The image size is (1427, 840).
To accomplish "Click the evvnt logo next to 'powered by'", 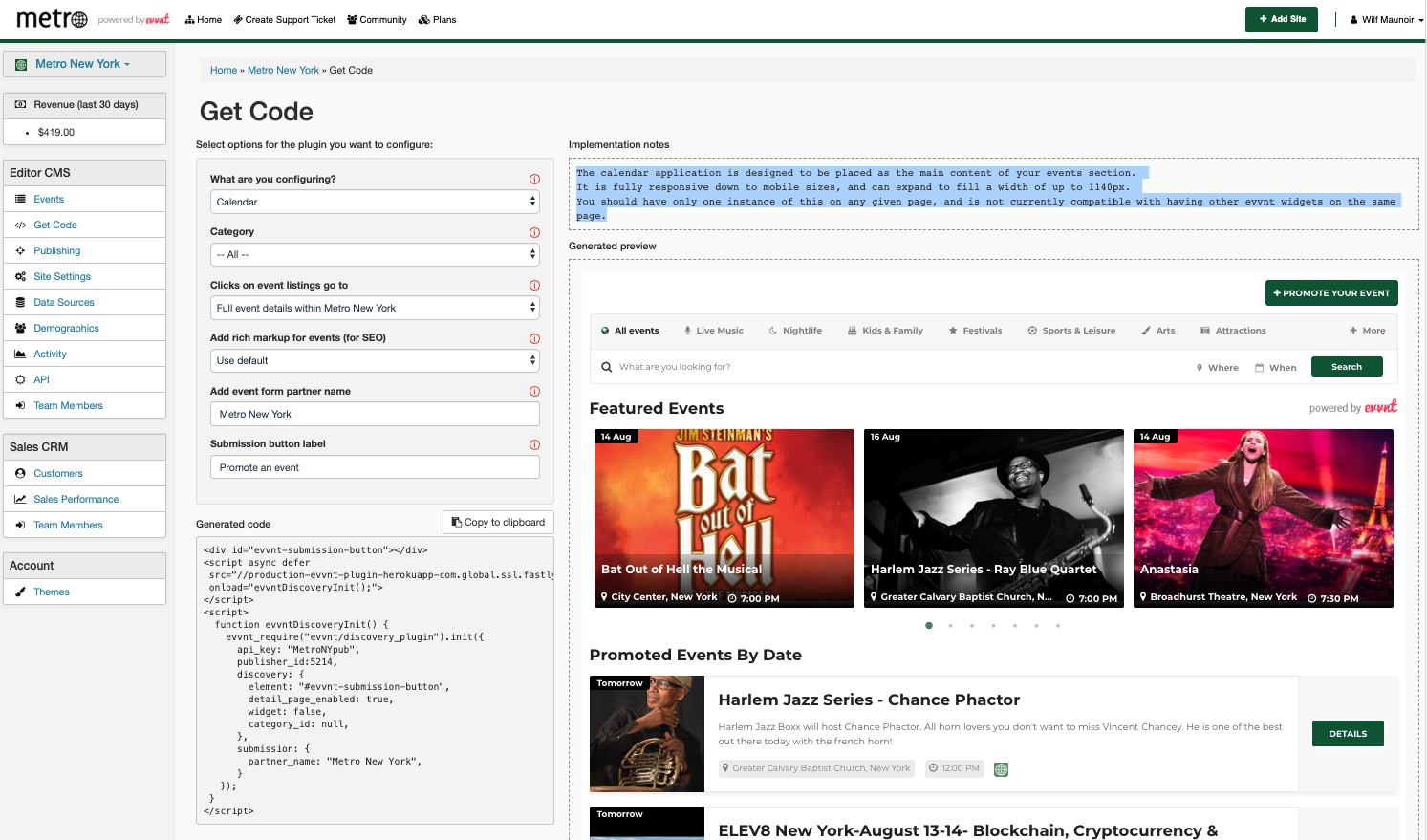I will (158, 19).
